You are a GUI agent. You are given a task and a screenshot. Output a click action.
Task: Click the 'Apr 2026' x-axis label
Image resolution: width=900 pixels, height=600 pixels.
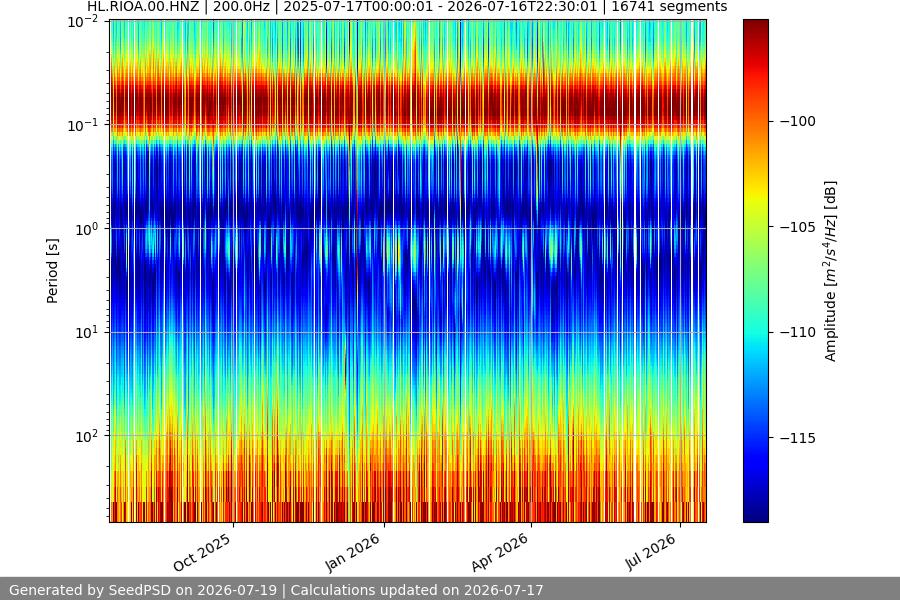[499, 552]
